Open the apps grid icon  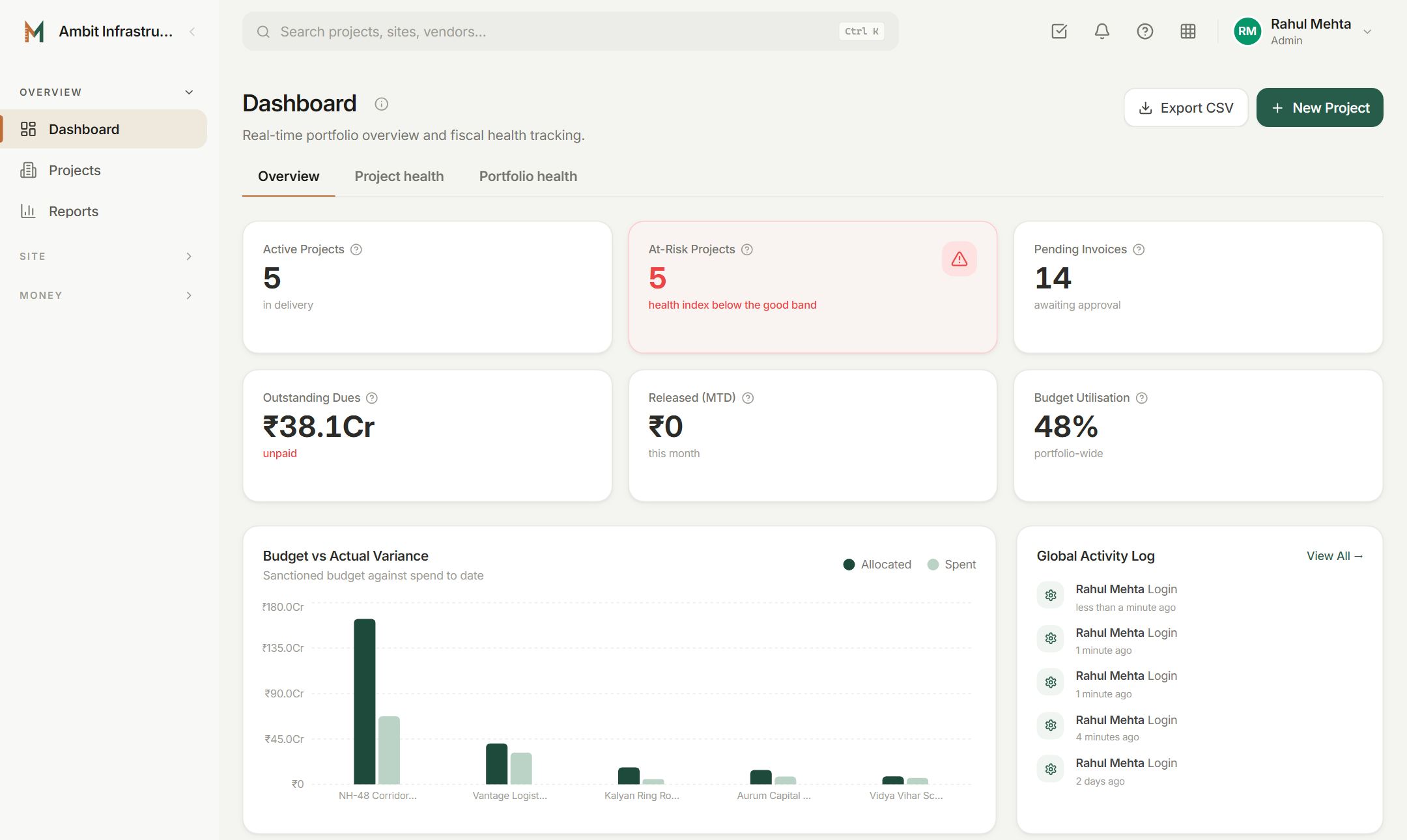point(1188,31)
